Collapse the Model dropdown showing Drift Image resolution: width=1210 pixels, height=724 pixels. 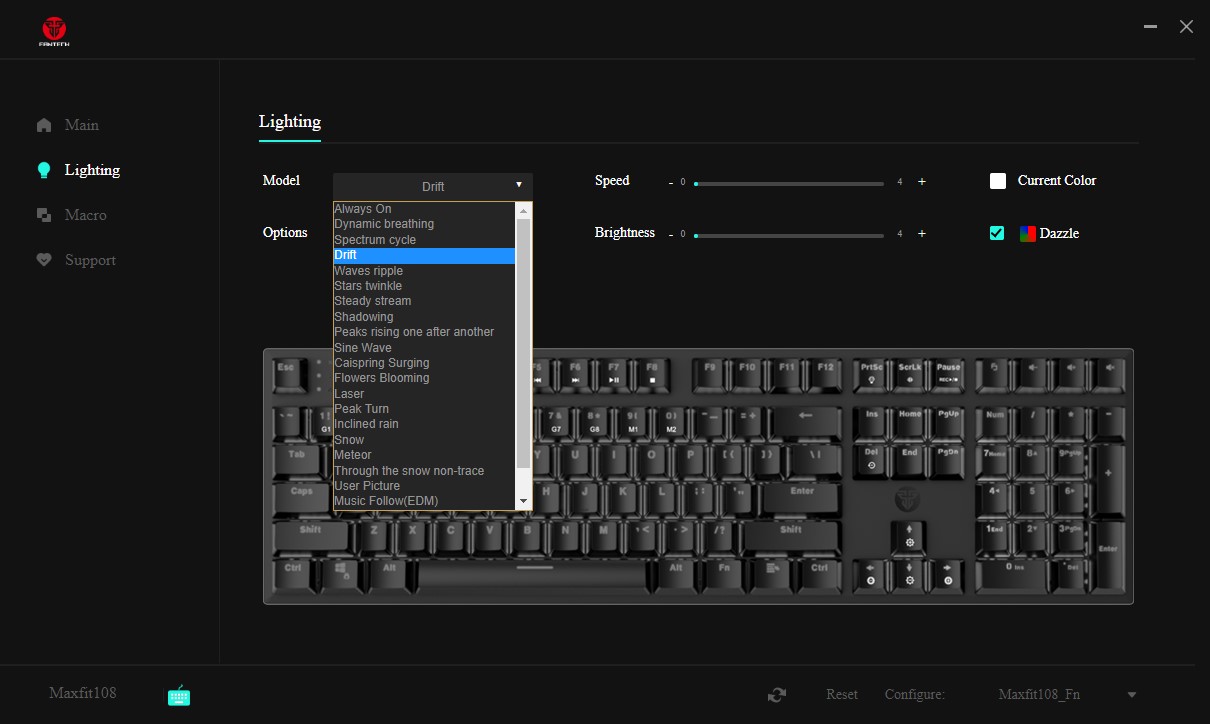click(x=432, y=186)
